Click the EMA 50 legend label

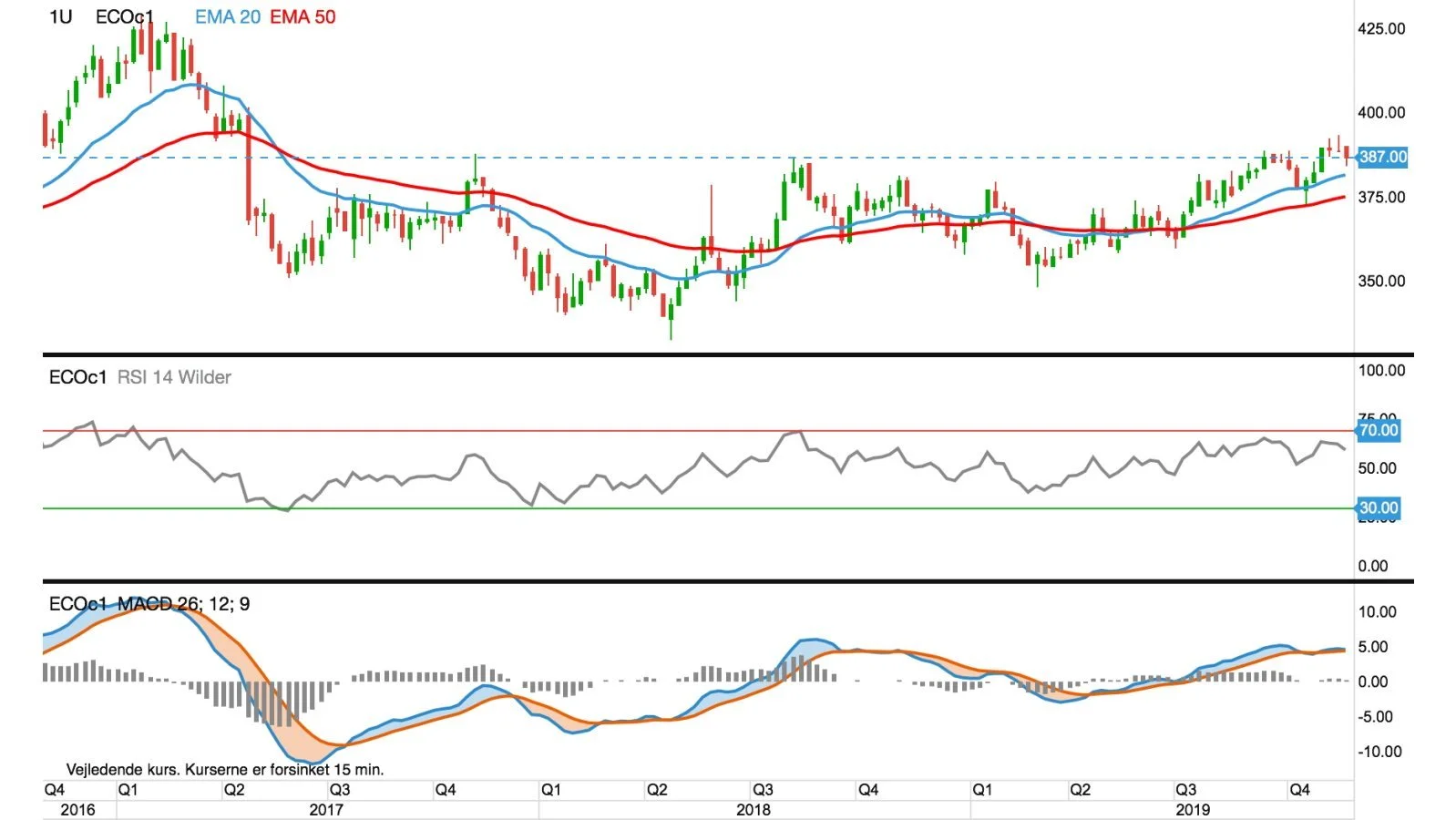302,17
